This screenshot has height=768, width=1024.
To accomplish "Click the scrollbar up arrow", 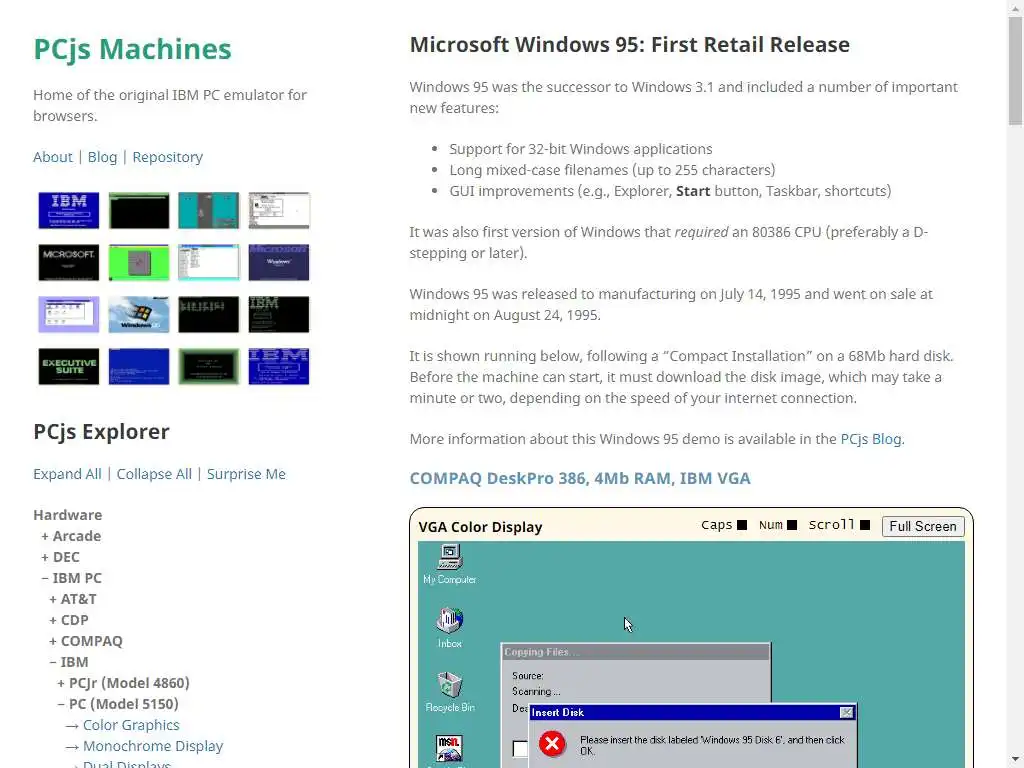I will coord(1015,7).
